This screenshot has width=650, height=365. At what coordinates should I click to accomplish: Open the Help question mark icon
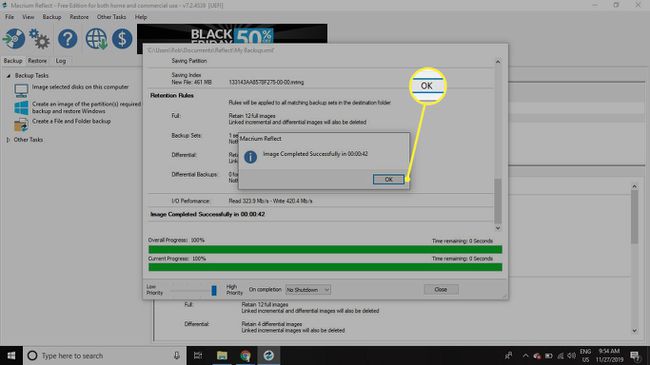pos(68,39)
